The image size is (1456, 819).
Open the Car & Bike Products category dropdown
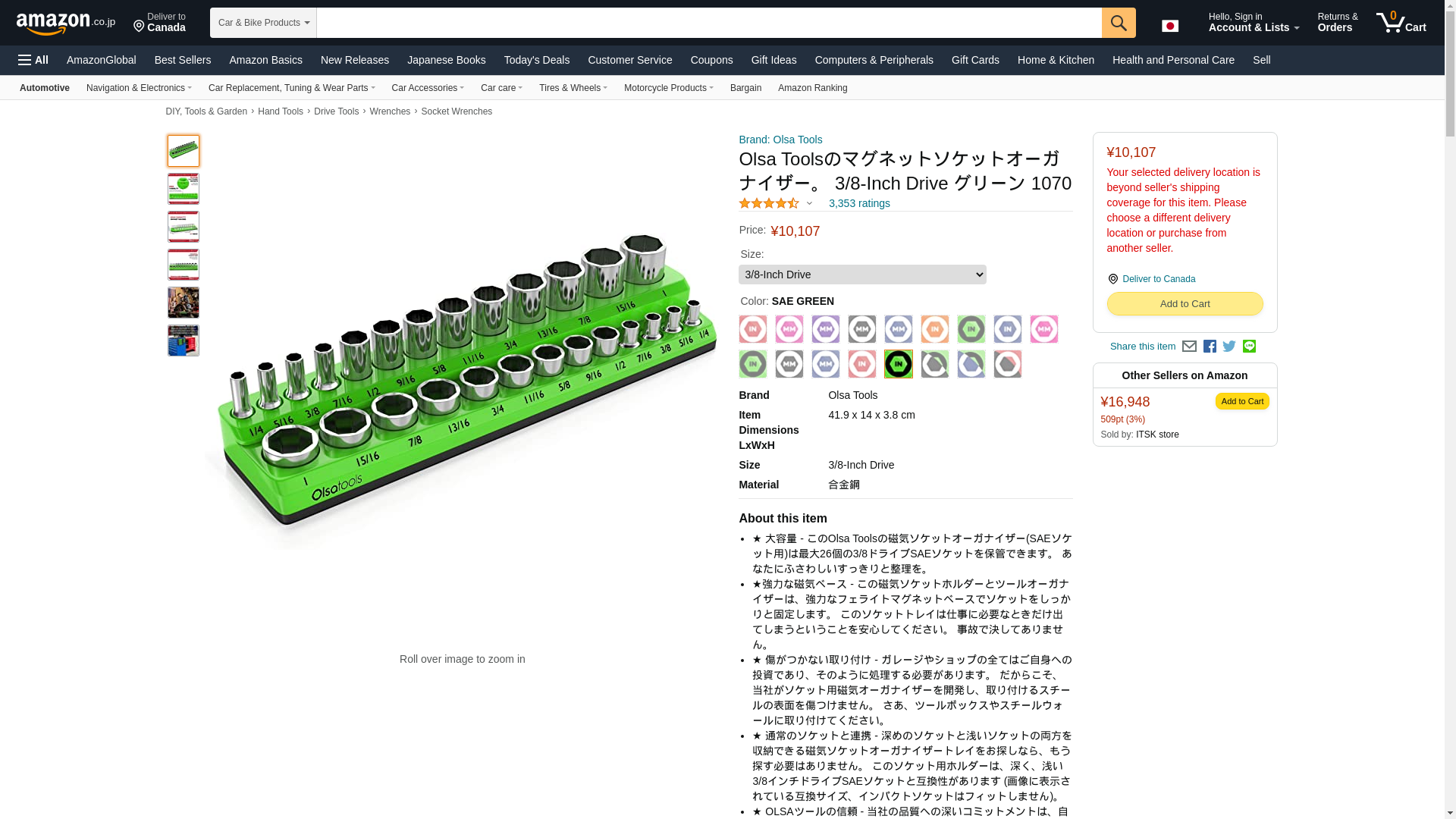point(263,23)
